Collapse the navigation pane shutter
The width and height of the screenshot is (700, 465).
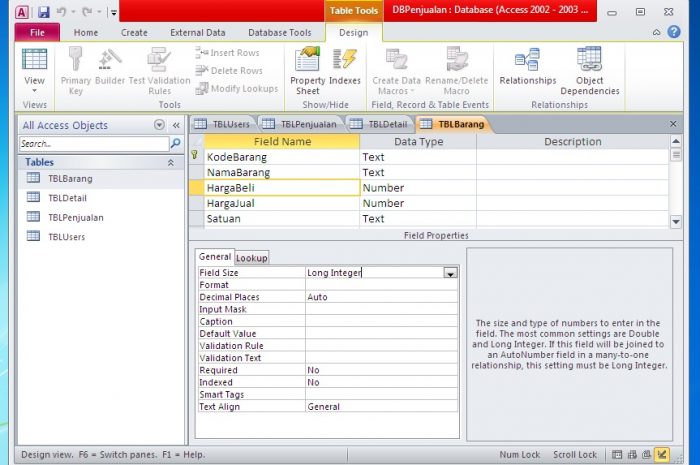point(176,125)
